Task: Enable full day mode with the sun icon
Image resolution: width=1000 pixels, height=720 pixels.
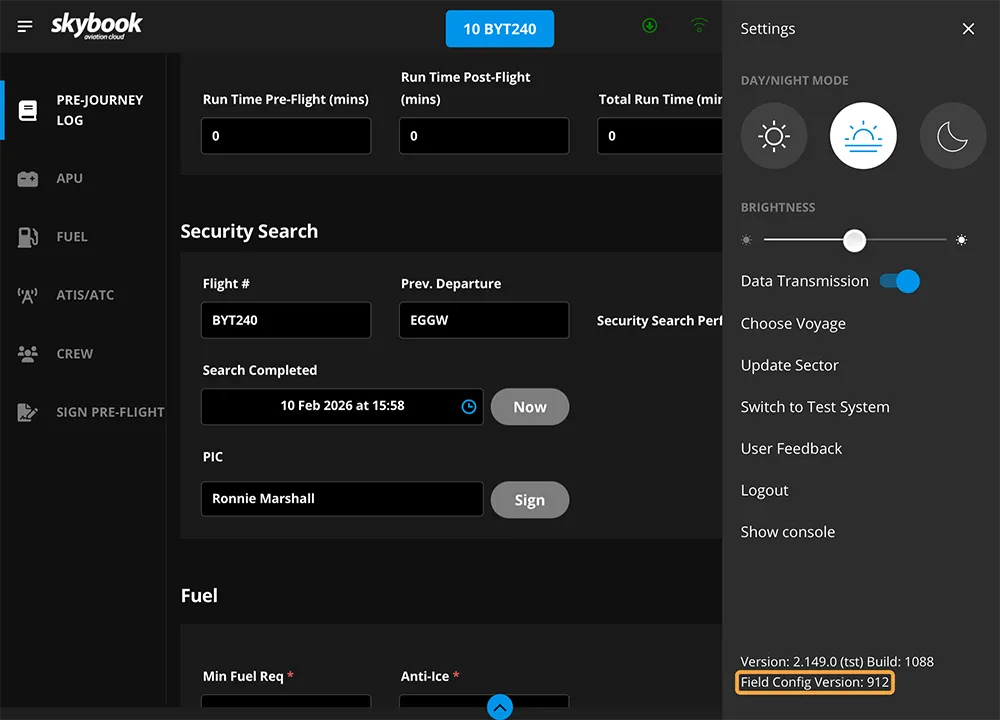Action: tap(773, 135)
